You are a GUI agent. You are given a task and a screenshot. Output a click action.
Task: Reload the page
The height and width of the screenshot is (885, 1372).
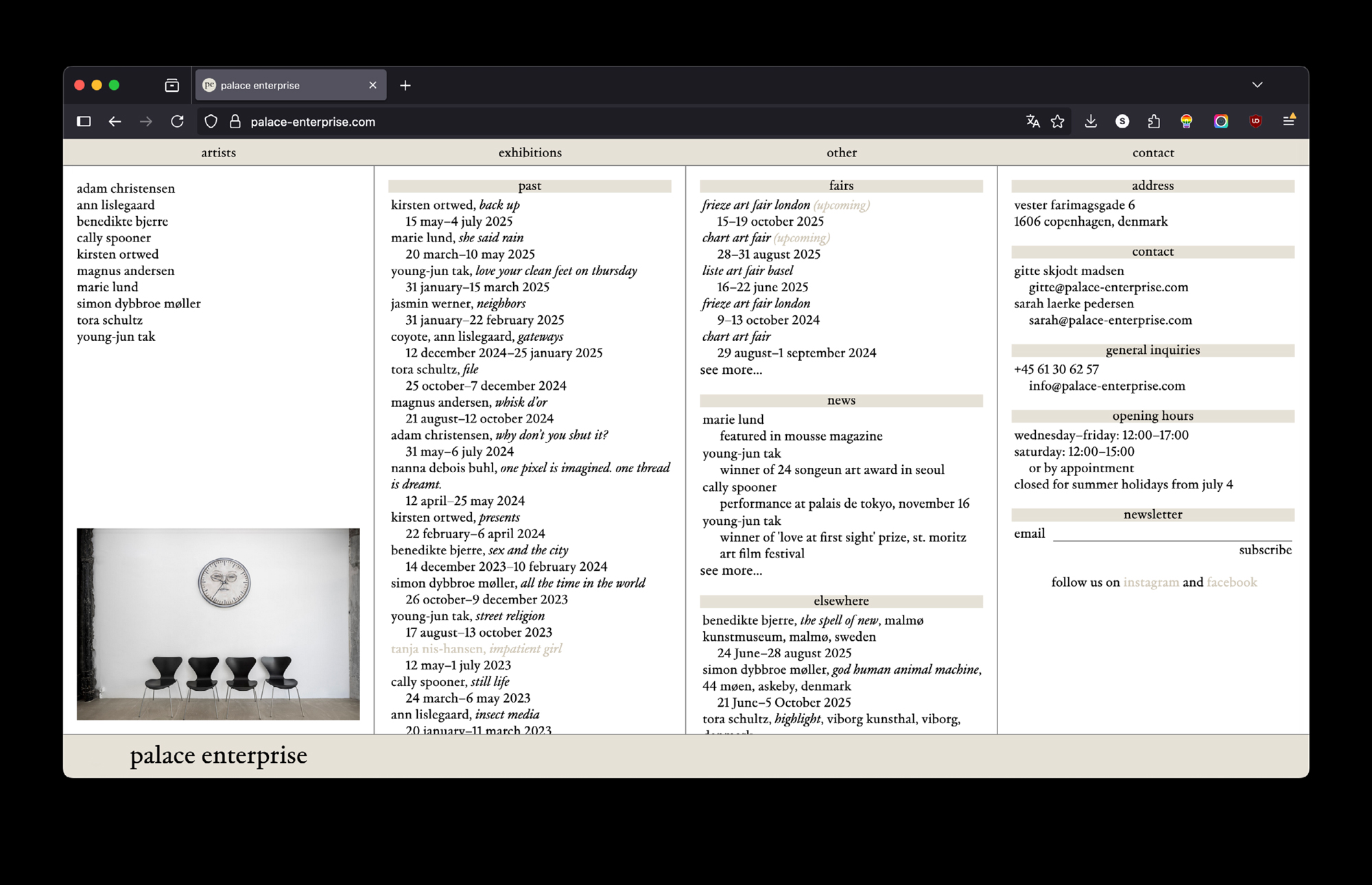click(x=177, y=121)
